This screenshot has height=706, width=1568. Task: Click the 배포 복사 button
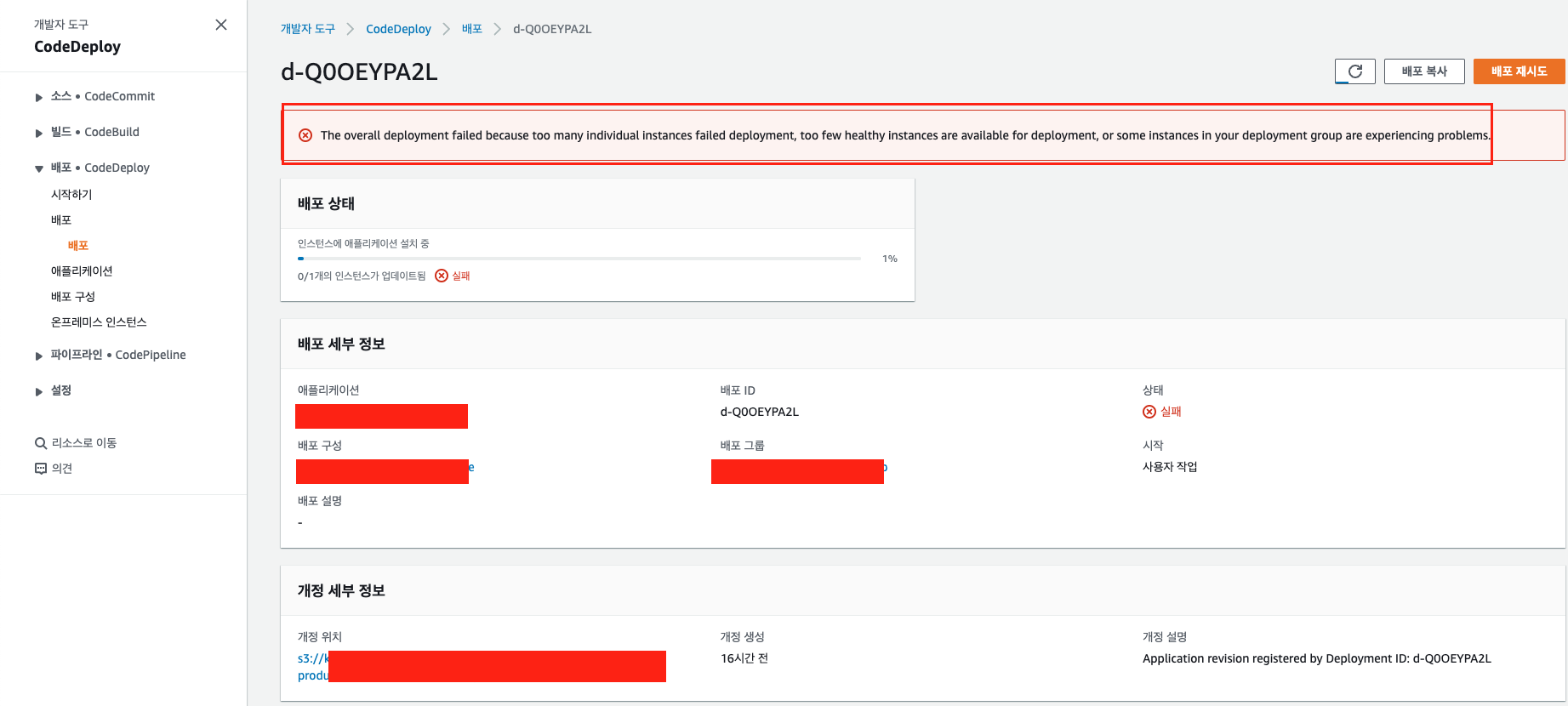[x=1424, y=71]
